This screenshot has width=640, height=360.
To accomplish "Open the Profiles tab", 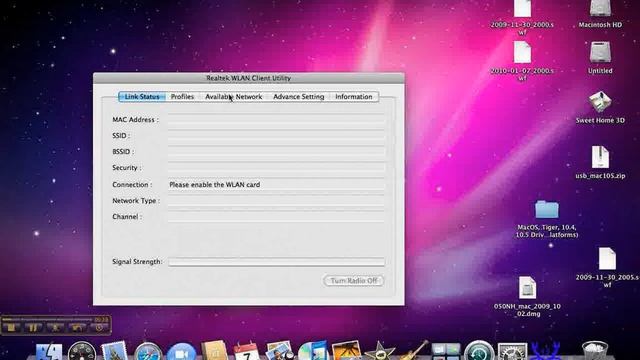I will 182,97.
